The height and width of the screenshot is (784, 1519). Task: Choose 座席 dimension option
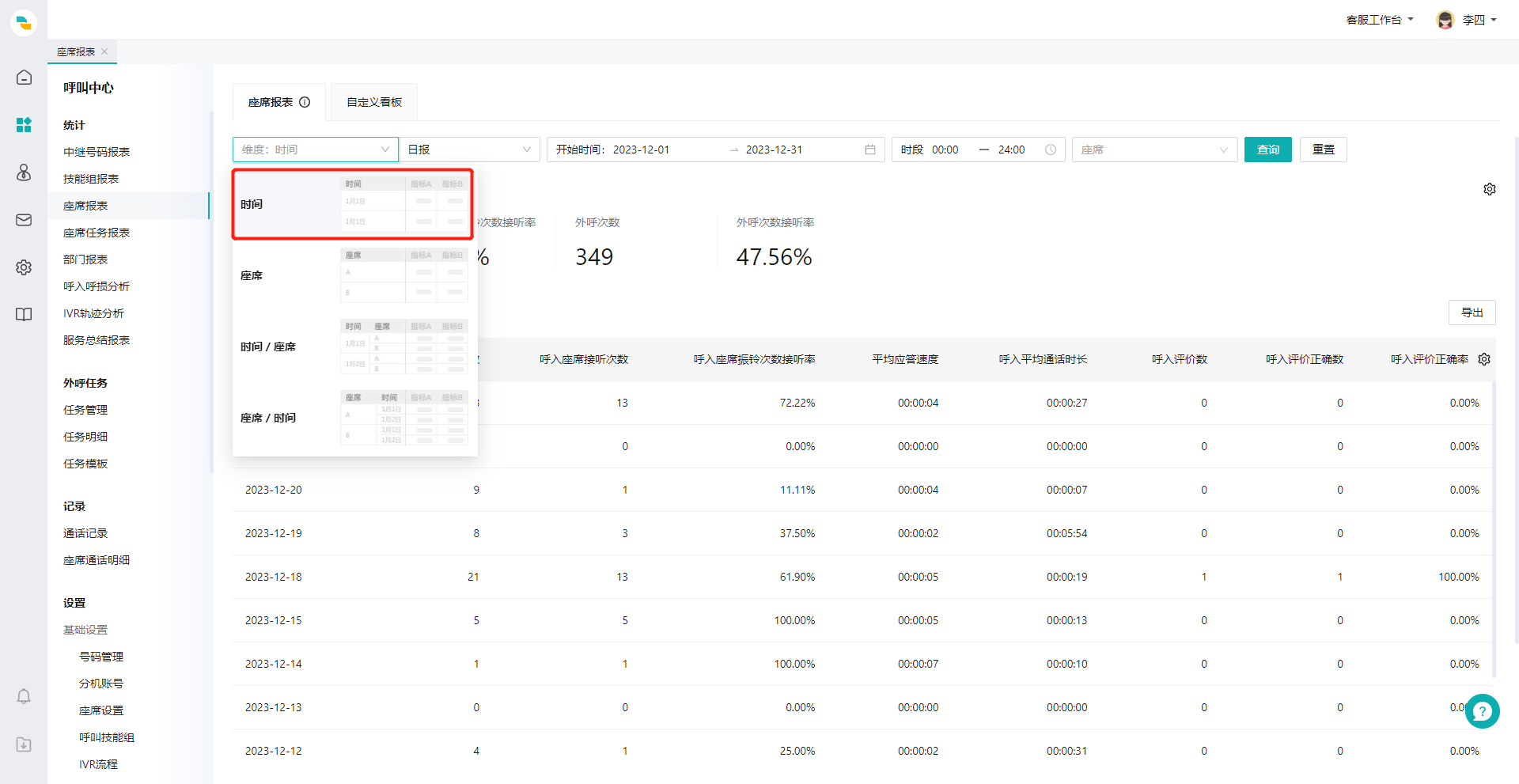coord(354,275)
